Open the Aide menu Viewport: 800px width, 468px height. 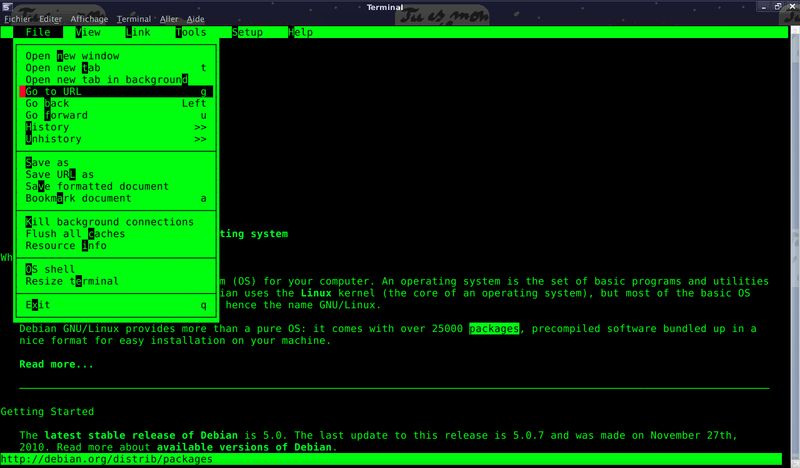pyautogui.click(x=195, y=19)
